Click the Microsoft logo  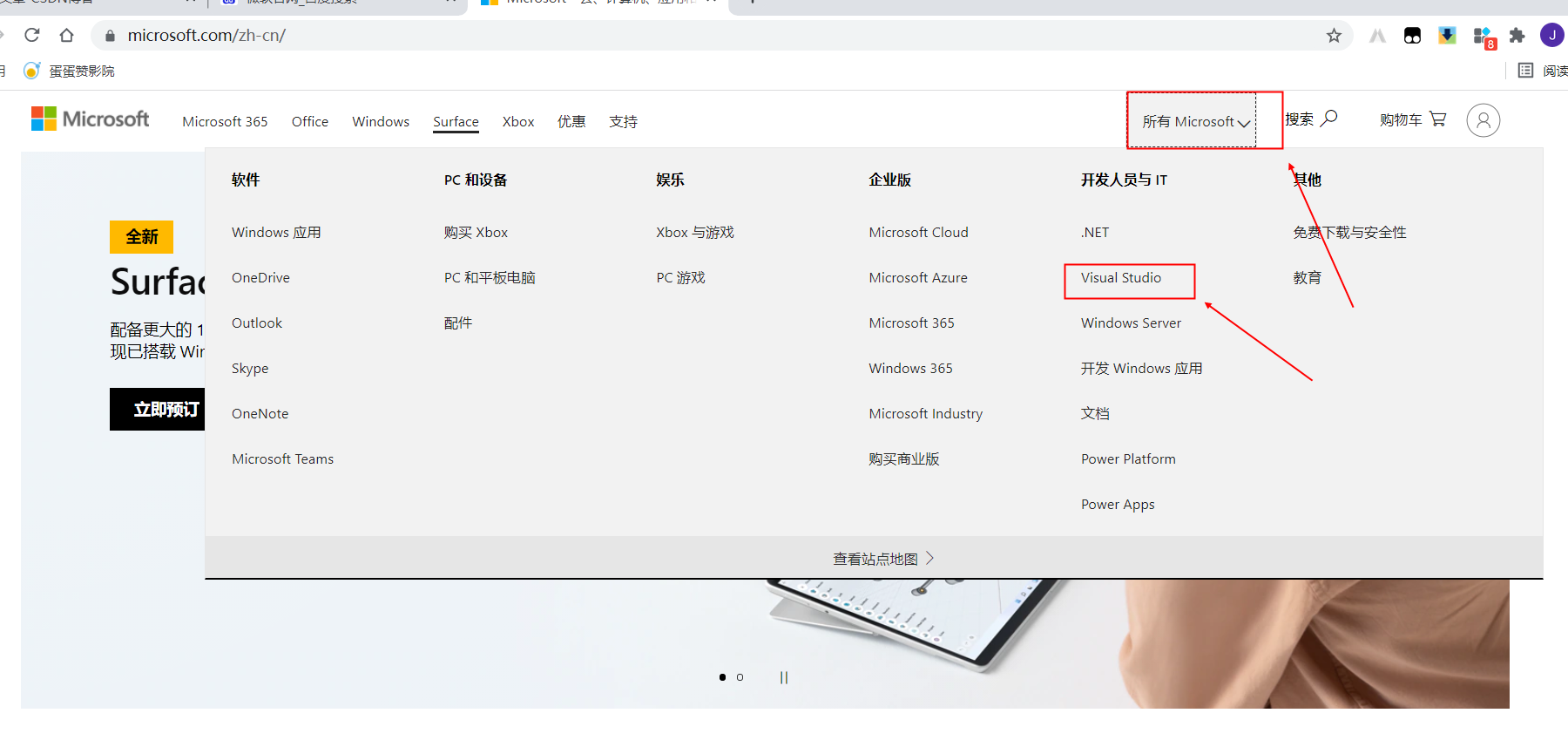(91, 119)
